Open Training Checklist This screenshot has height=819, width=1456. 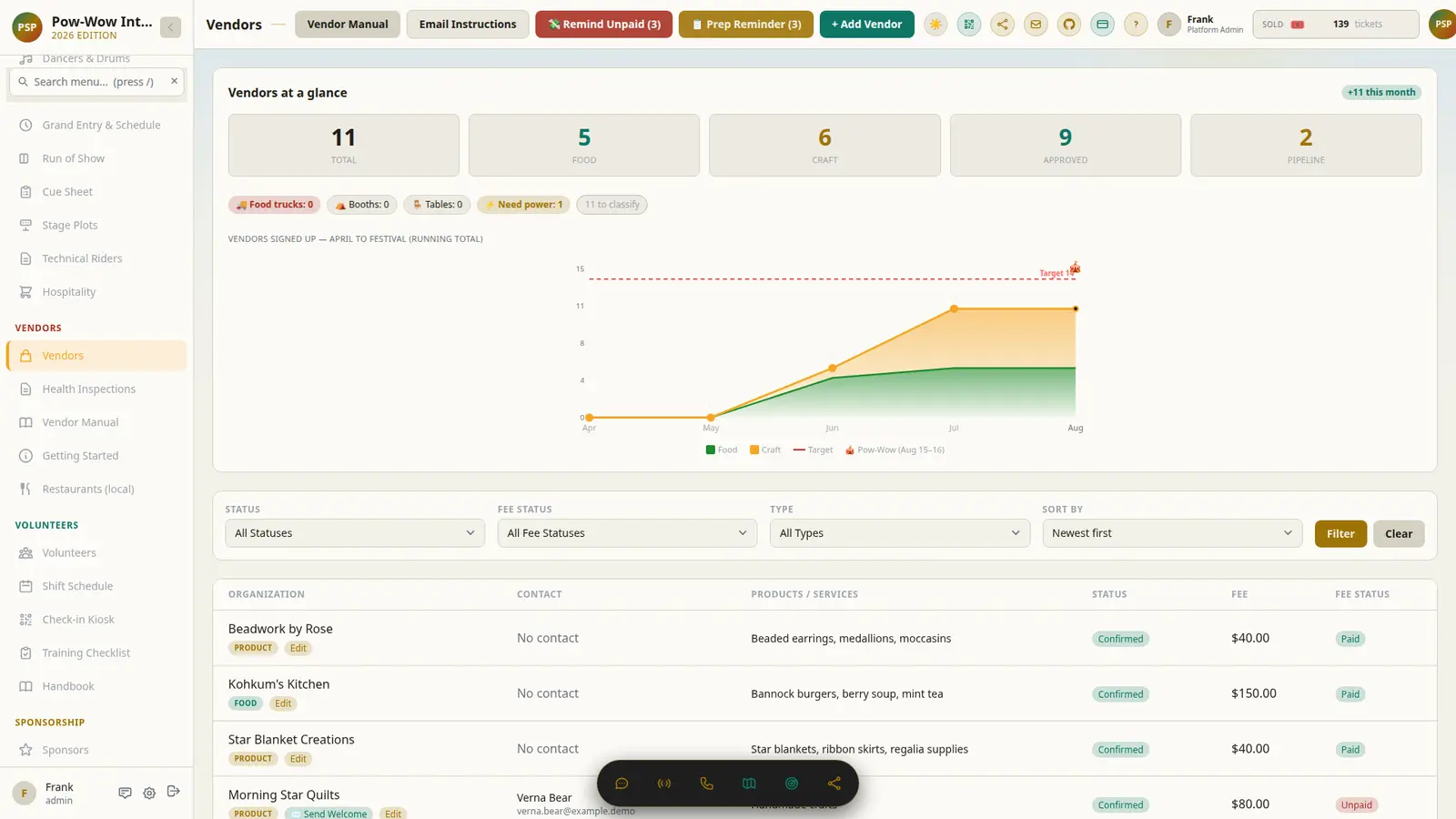pos(96,653)
